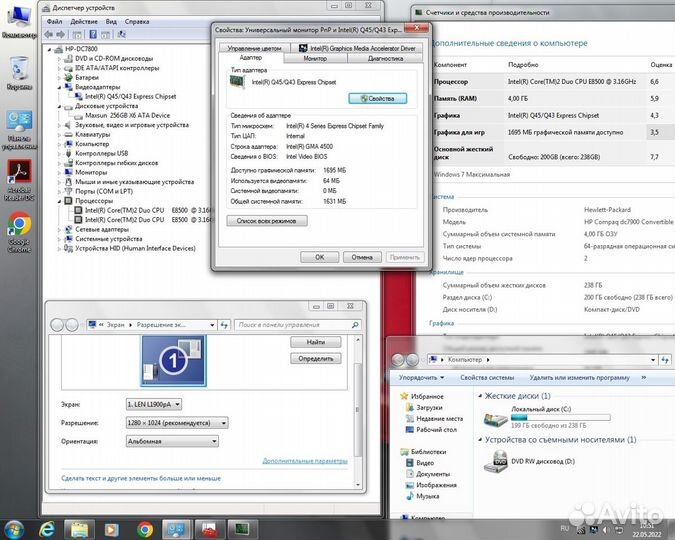Open Windows Explorer taskbar icon
Image resolution: width=675 pixels, height=540 pixels.
click(x=79, y=530)
